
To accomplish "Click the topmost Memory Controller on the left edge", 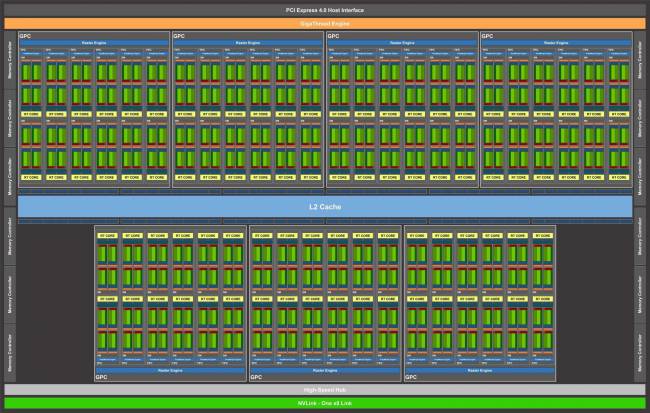I will pyautogui.click(x=10, y=60).
